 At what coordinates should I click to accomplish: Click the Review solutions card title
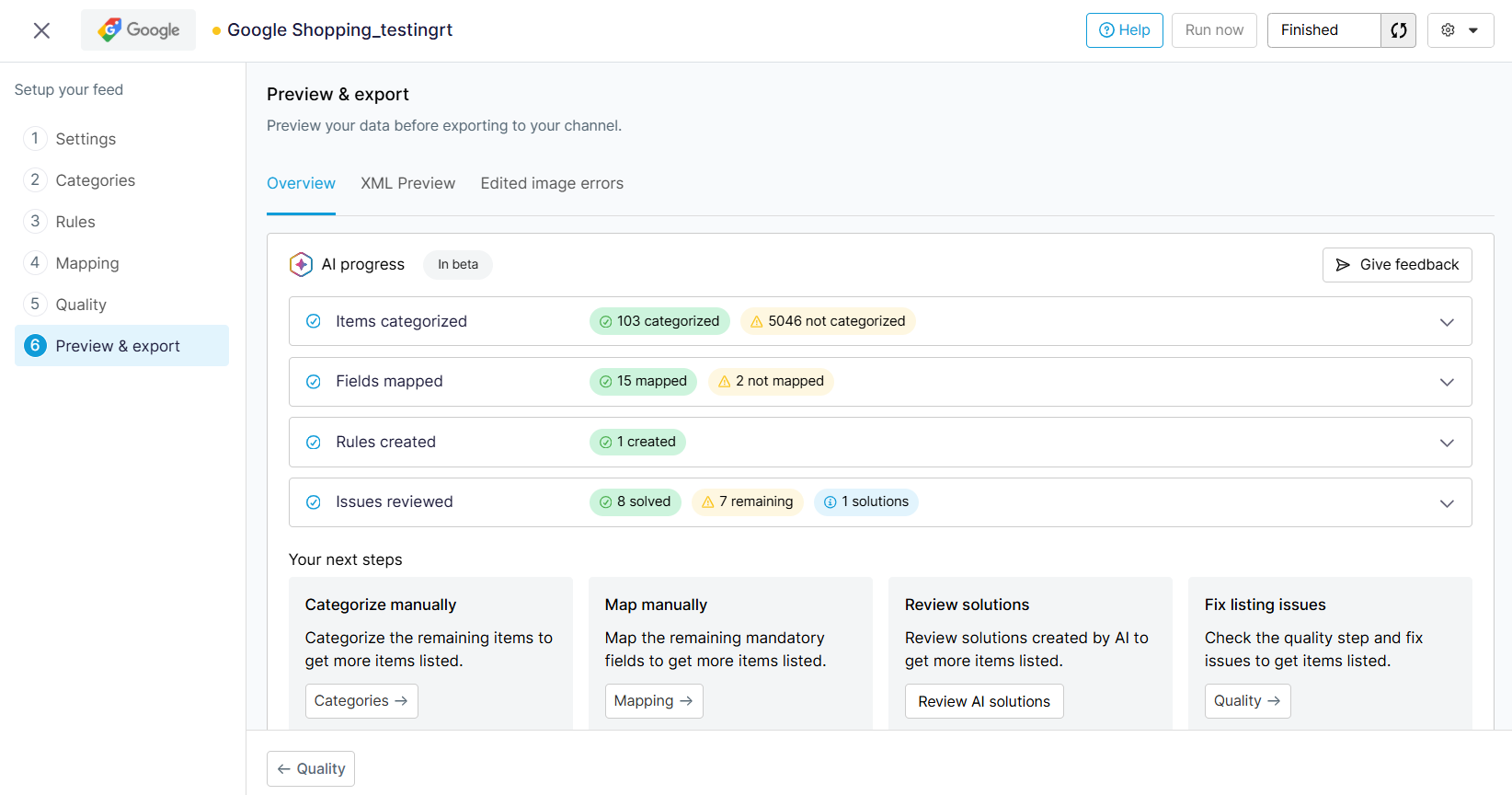(967, 605)
